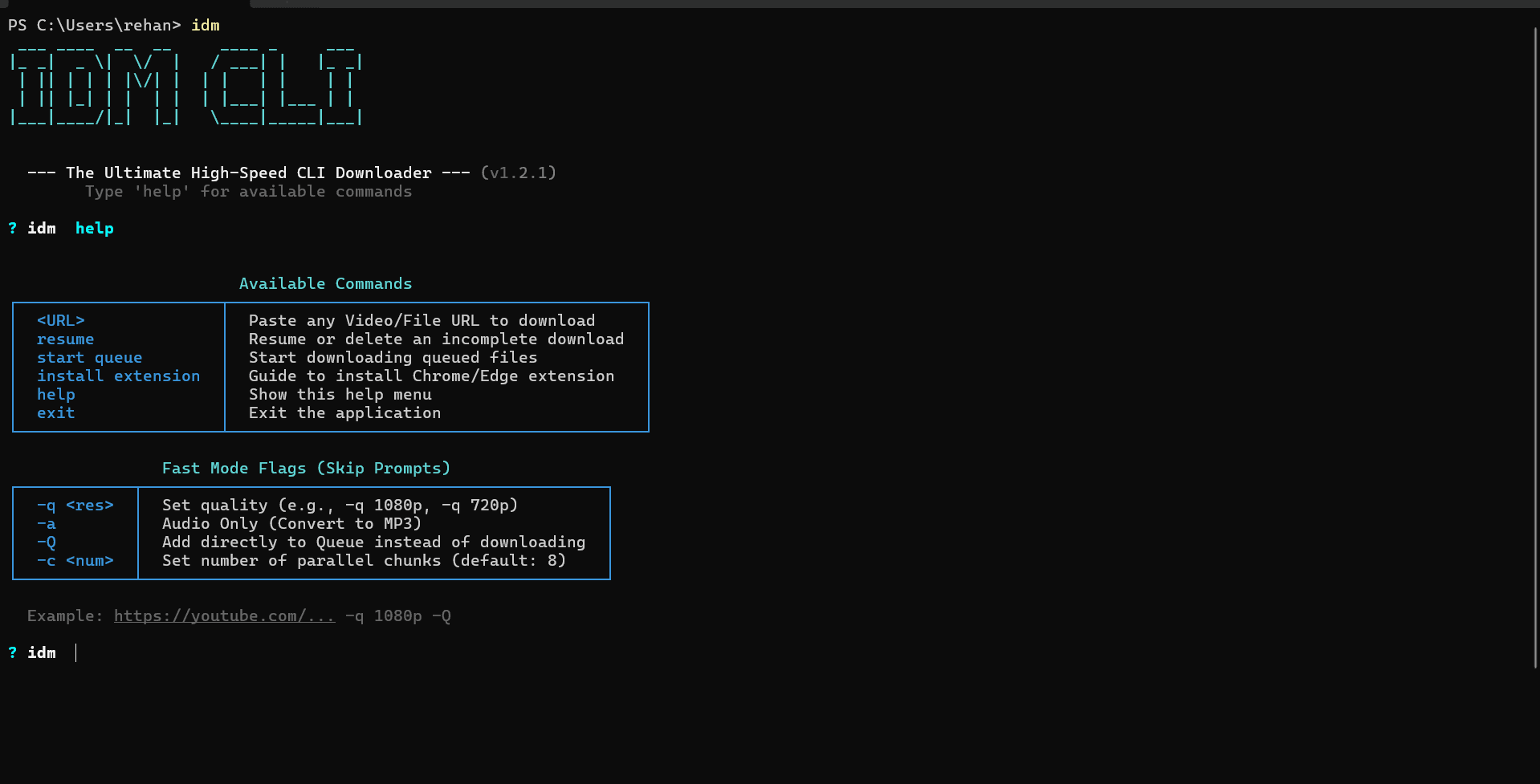The image size is (1540, 784).
Task: Click the cyan 'help' typed command
Action: pos(94,228)
